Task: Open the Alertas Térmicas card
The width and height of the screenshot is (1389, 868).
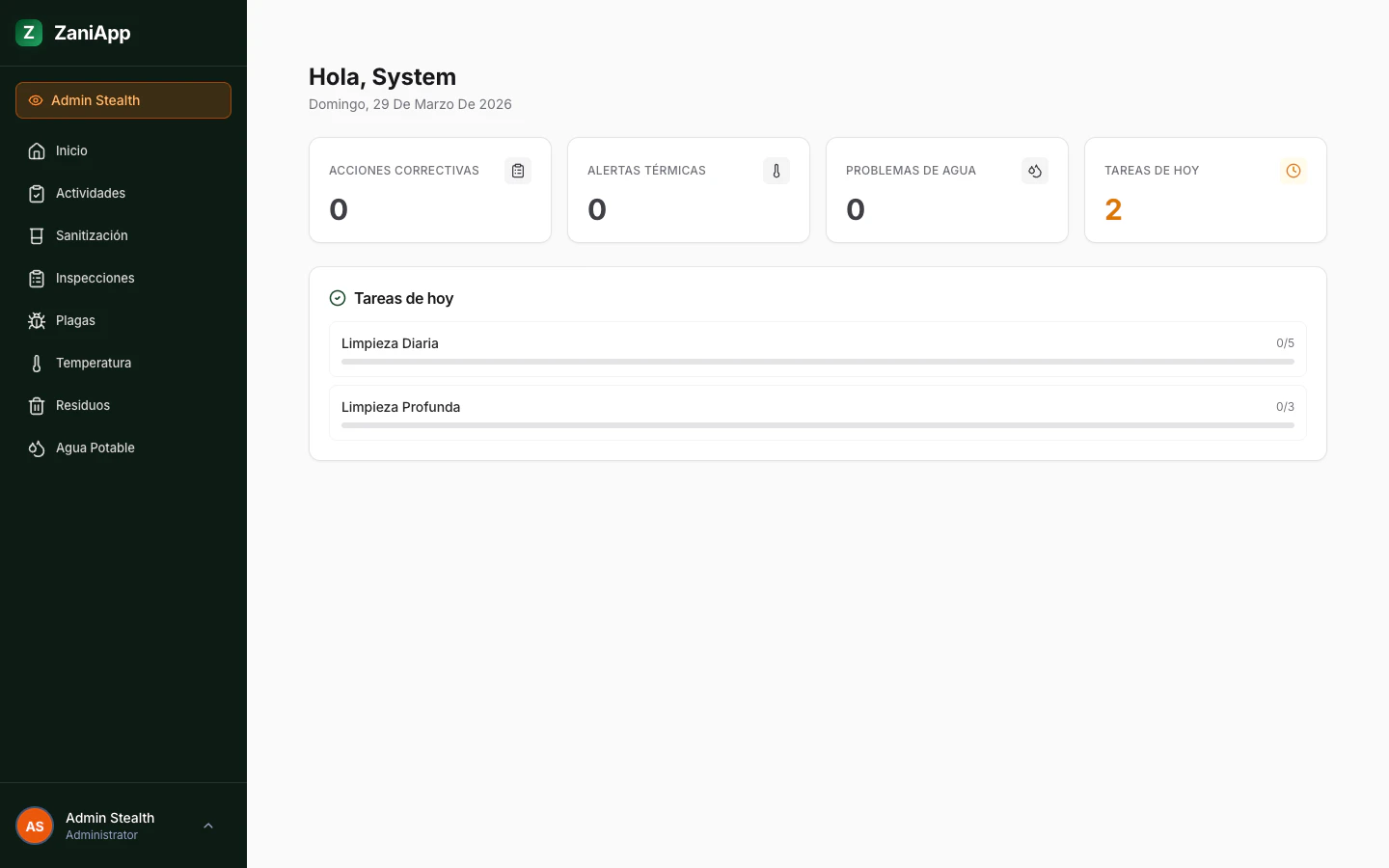Action: point(689,190)
